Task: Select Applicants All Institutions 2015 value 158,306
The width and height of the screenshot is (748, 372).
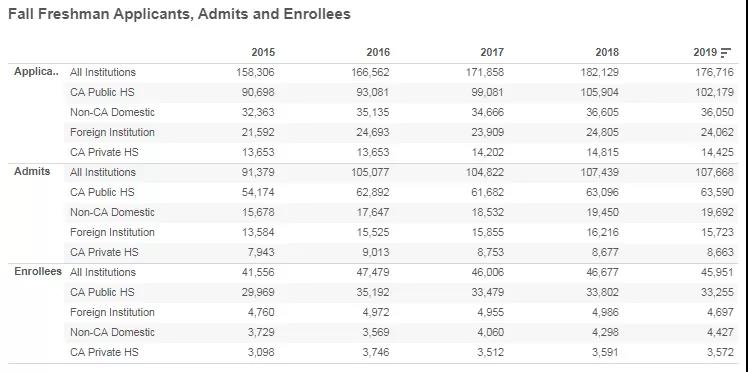Action: pyautogui.click(x=255, y=72)
